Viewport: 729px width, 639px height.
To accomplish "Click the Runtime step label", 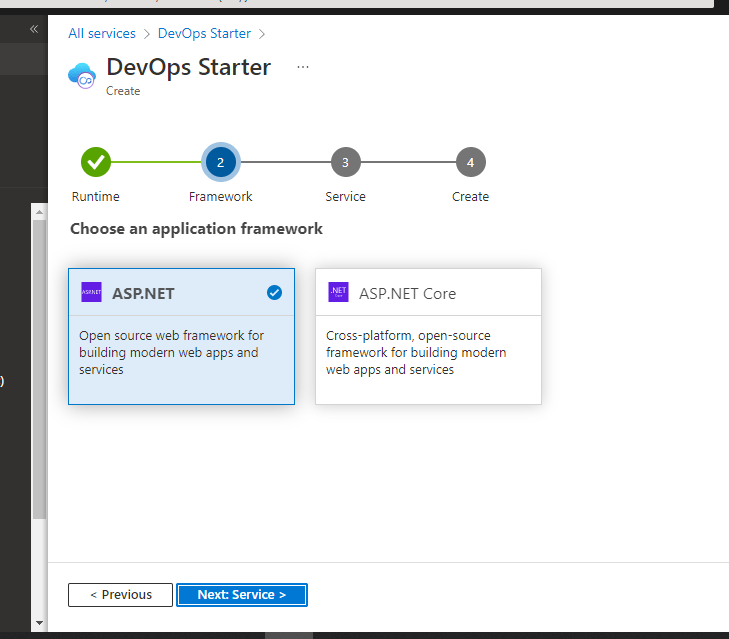I will coord(96,197).
